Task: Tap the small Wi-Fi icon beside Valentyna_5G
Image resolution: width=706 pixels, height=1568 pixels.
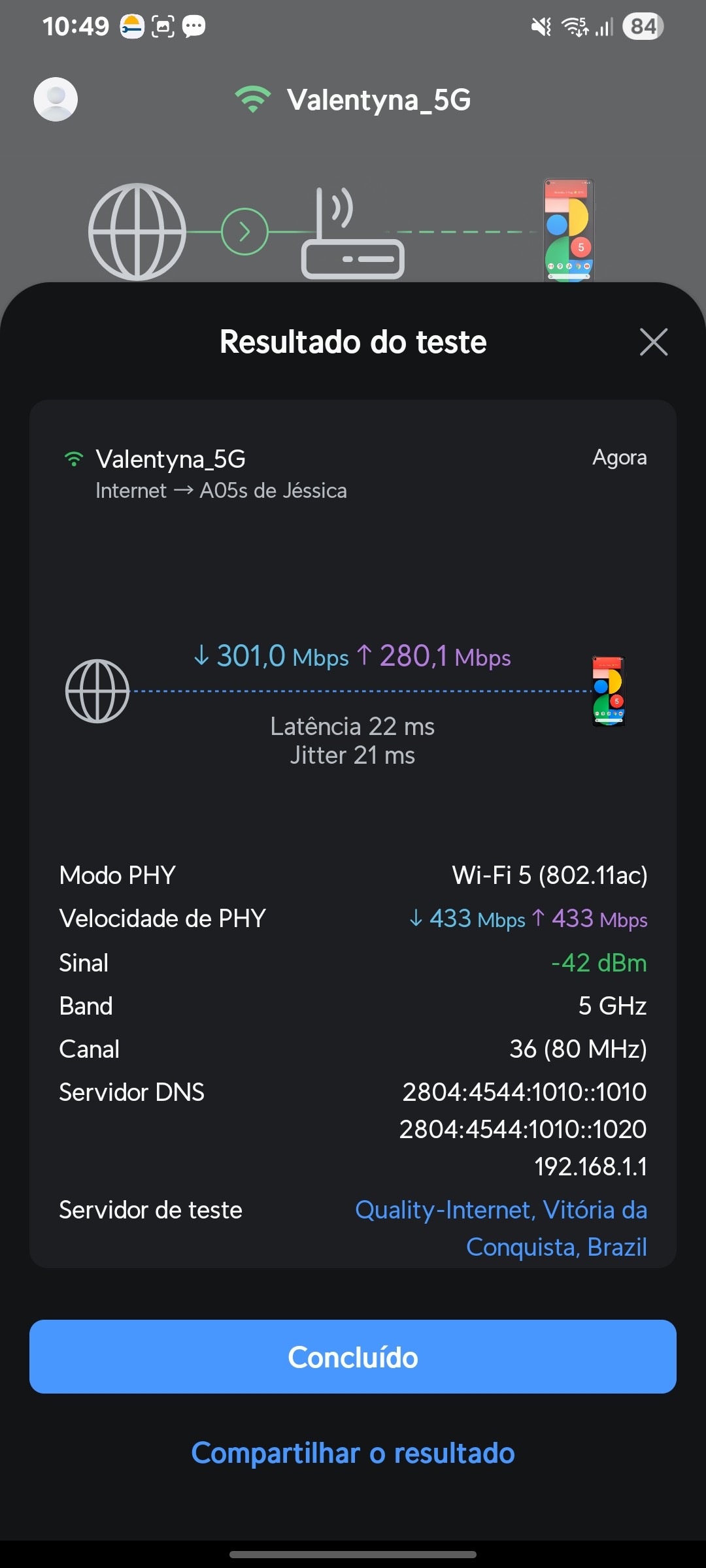Action: coord(74,459)
